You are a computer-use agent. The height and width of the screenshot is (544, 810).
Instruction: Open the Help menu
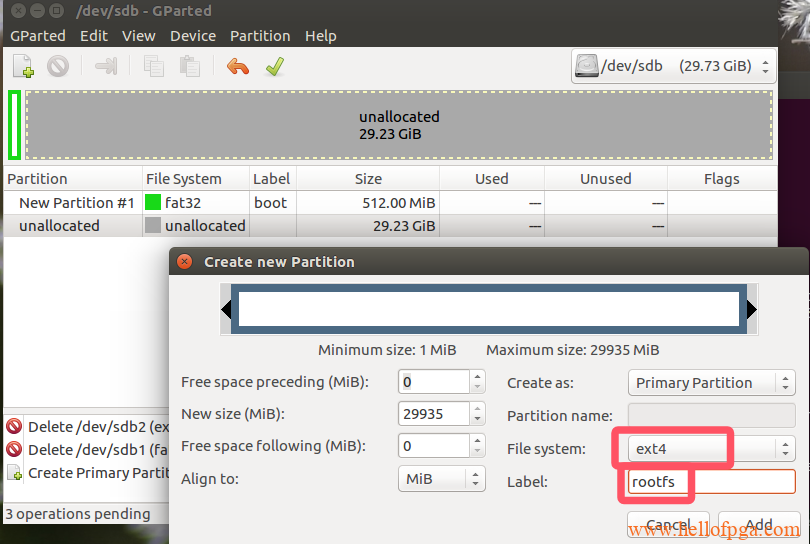point(320,36)
